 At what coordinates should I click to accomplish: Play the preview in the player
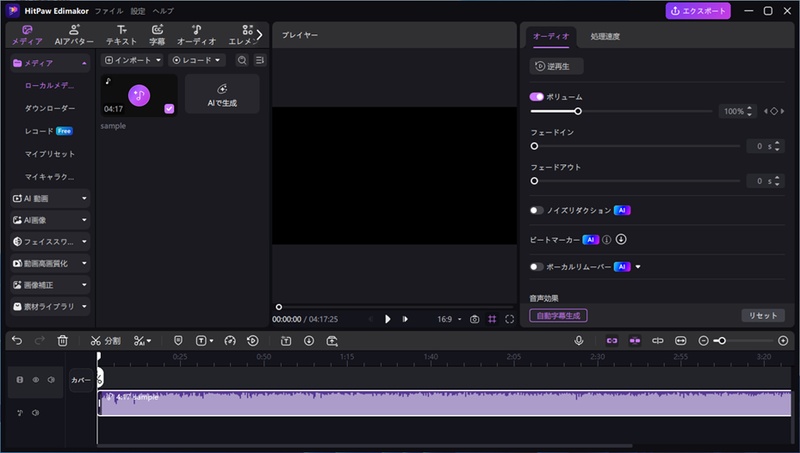coord(388,319)
